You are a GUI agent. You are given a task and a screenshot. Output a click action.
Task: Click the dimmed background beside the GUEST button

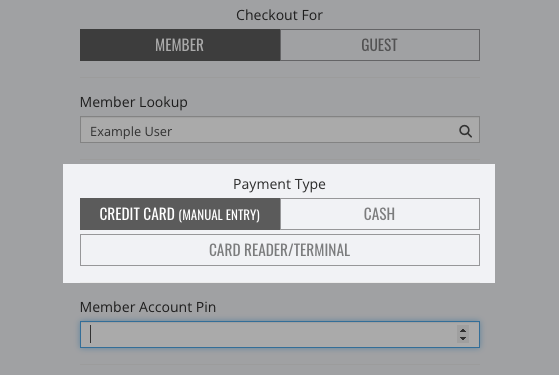(519, 45)
